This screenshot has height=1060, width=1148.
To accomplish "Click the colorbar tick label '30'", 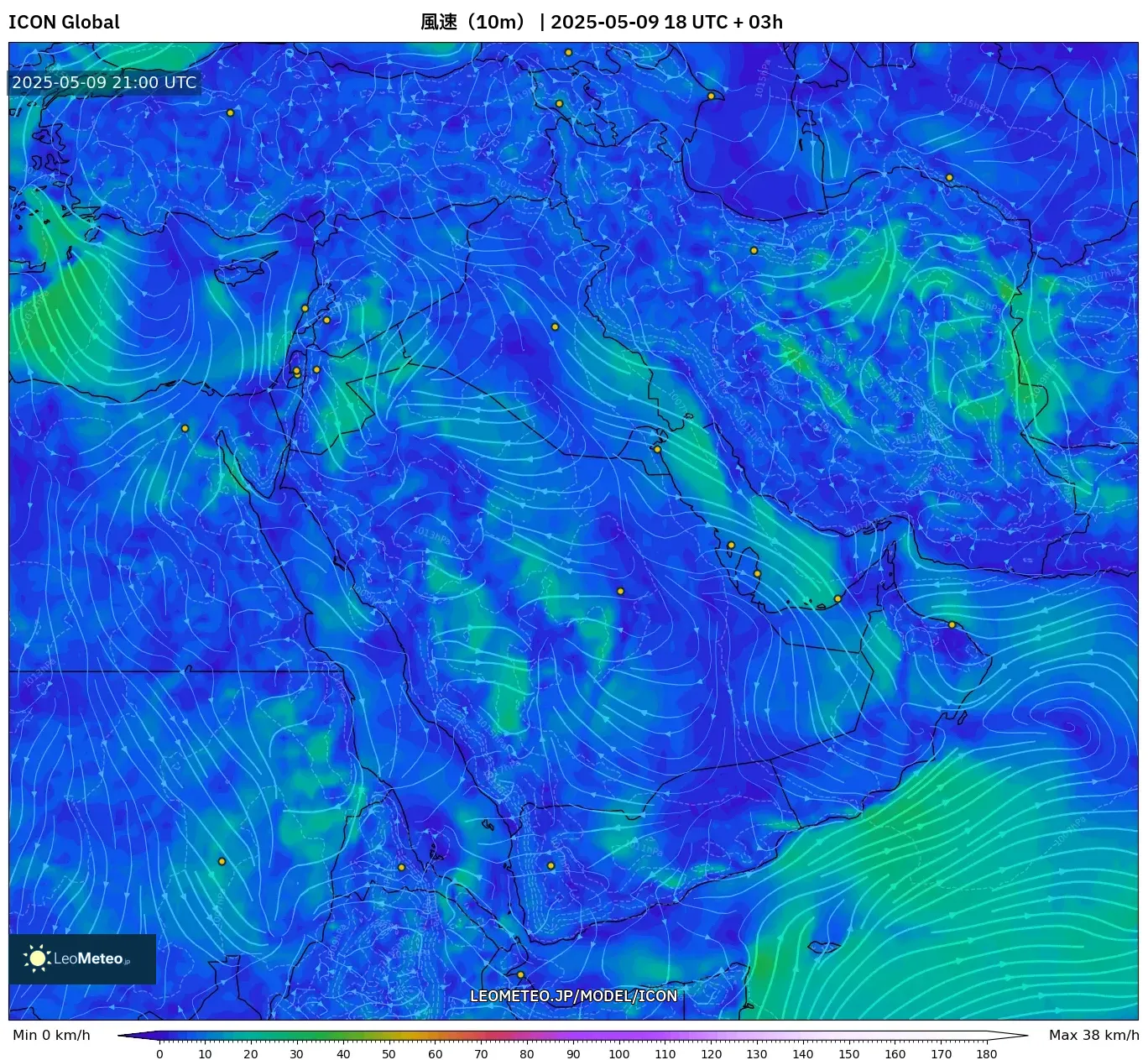I will (297, 1054).
